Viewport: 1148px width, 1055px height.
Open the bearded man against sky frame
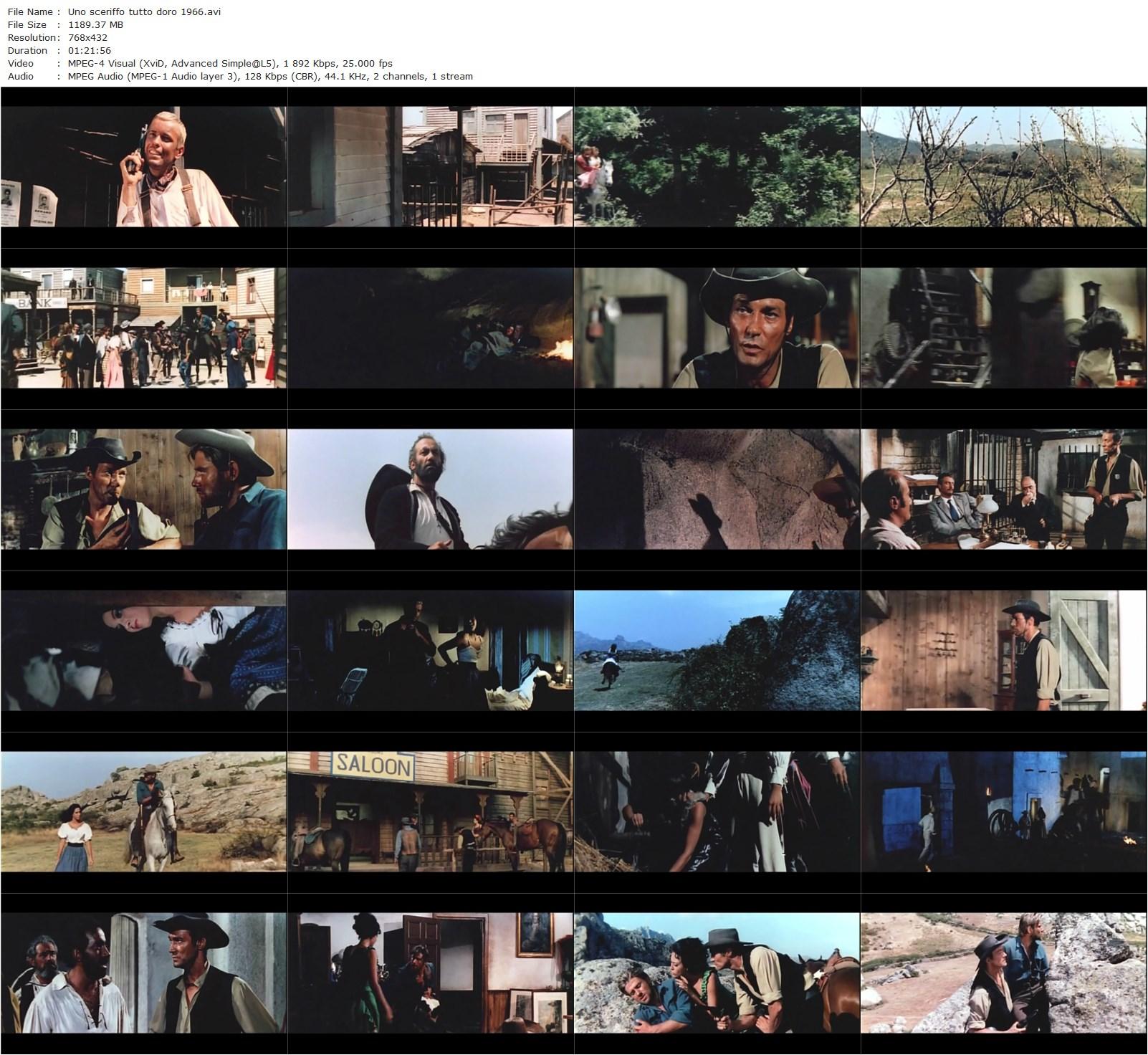coord(430,489)
